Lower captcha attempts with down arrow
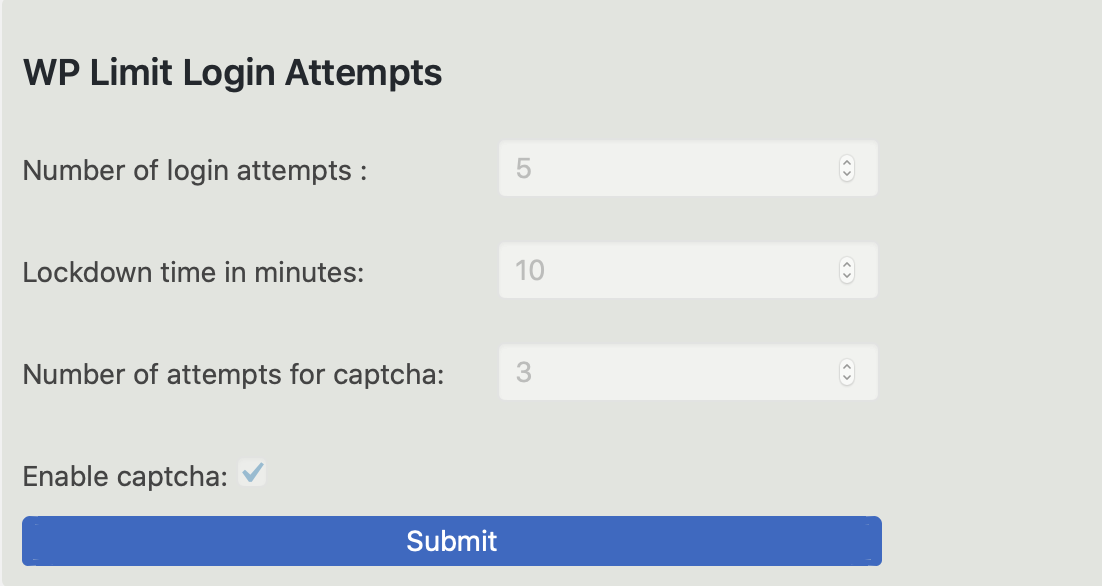Screen dimensions: 1102x586 (847, 378)
